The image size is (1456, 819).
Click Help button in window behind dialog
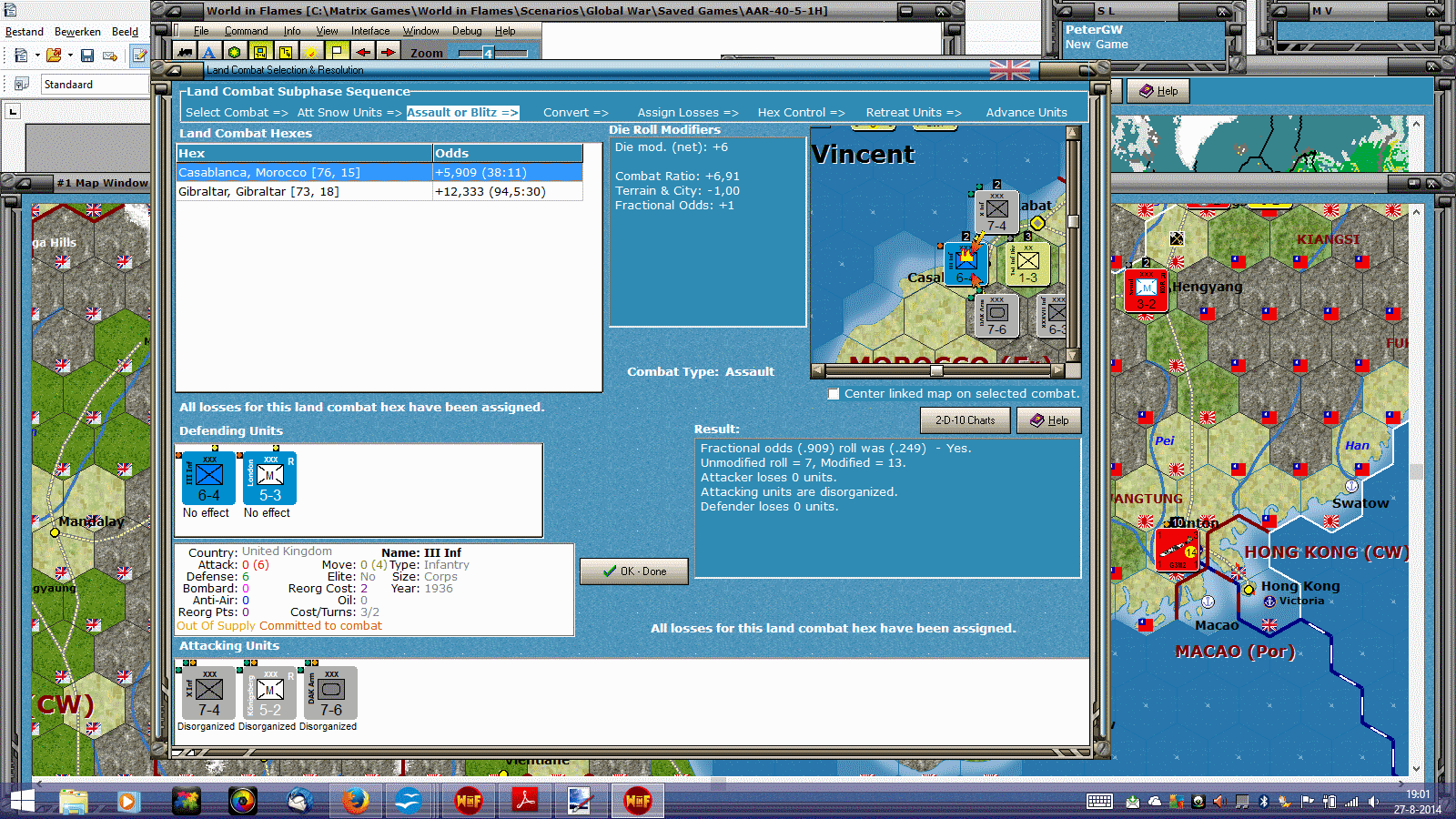tap(1158, 91)
